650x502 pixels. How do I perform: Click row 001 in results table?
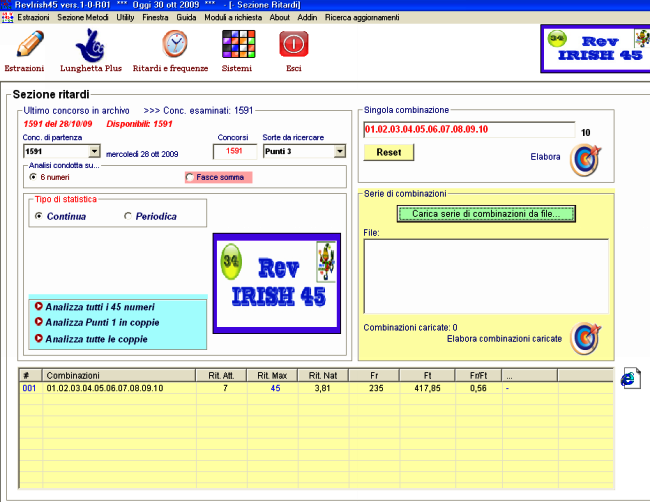[316, 388]
